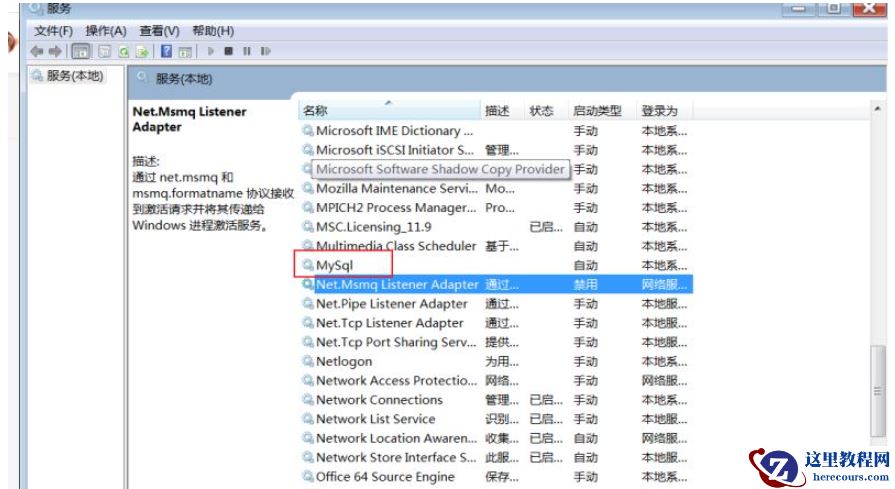Select Microsoft Software Shadow Copy Provider row
The image size is (895, 489).
coord(497,169)
